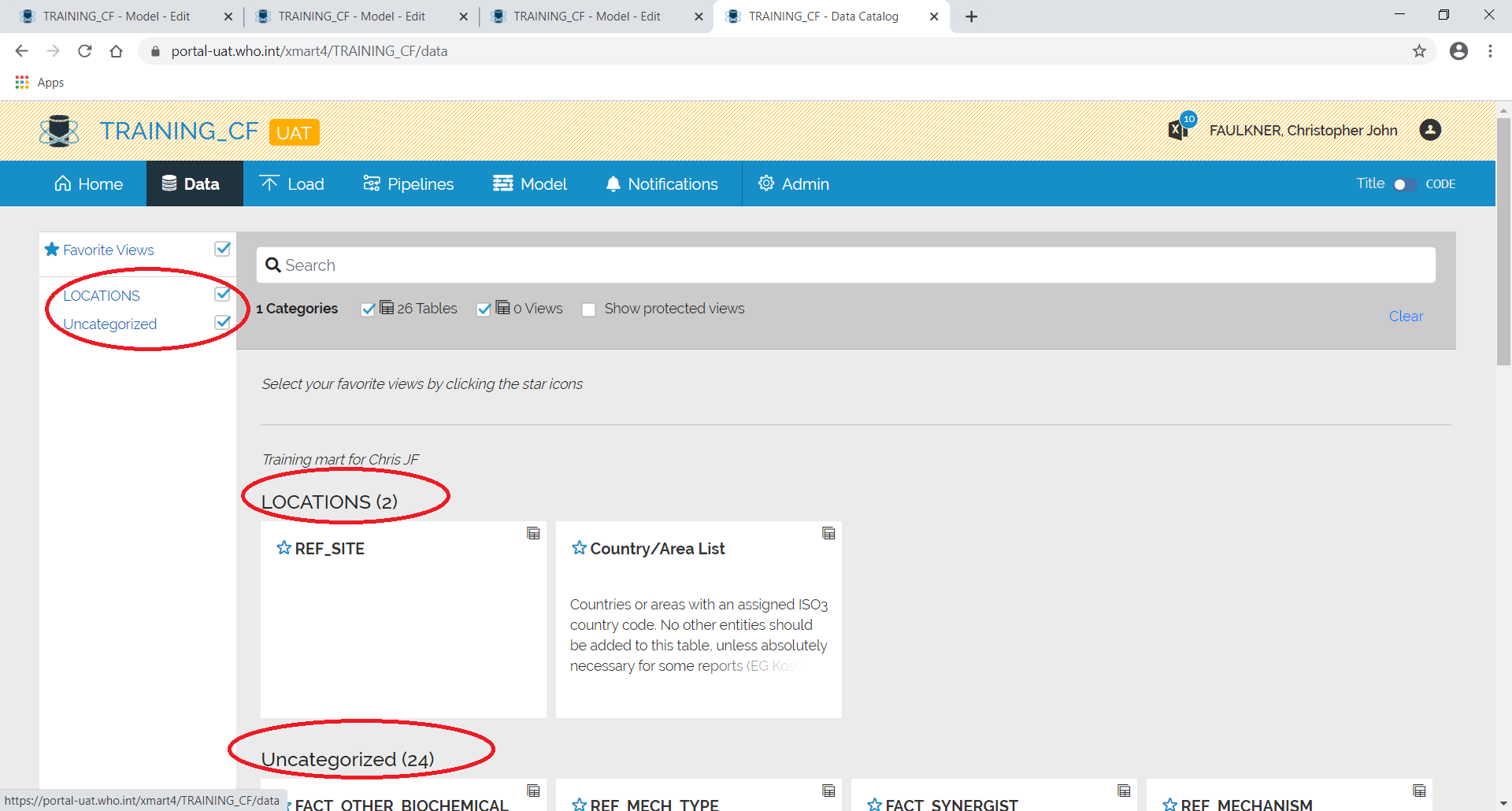Image resolution: width=1512 pixels, height=811 pixels.
Task: Click the Uncategorized (24) section heading
Action: [x=347, y=760]
